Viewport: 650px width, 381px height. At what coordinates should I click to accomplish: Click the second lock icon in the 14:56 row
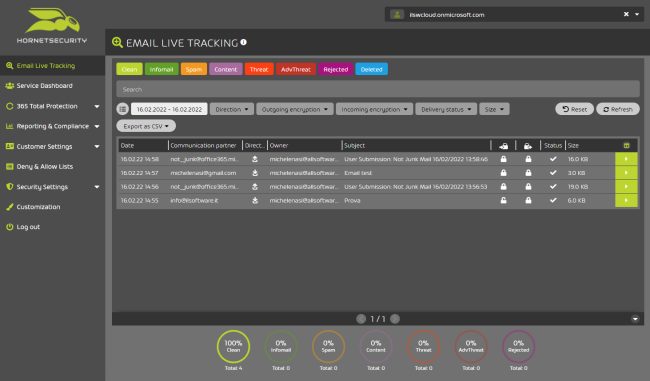[x=528, y=187]
